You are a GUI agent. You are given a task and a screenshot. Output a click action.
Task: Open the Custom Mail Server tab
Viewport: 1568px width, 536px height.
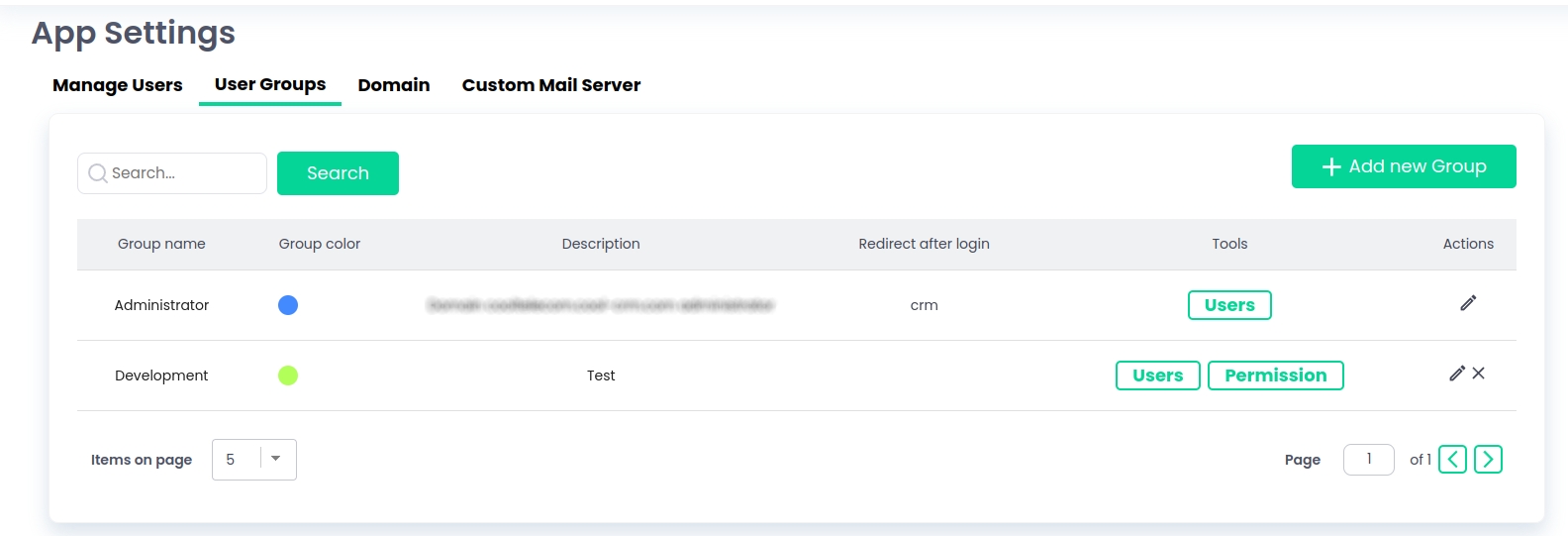(551, 85)
